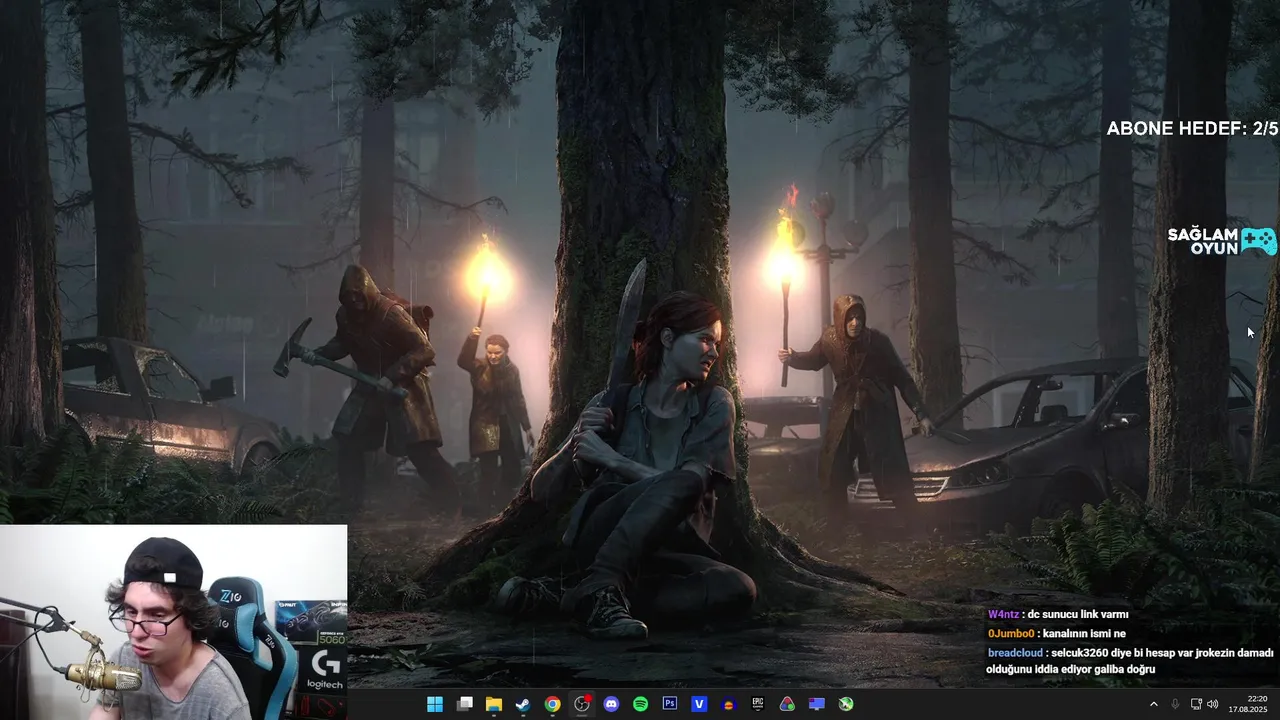
Task: Open File Explorer from the taskbar
Action: pyautogui.click(x=494, y=704)
